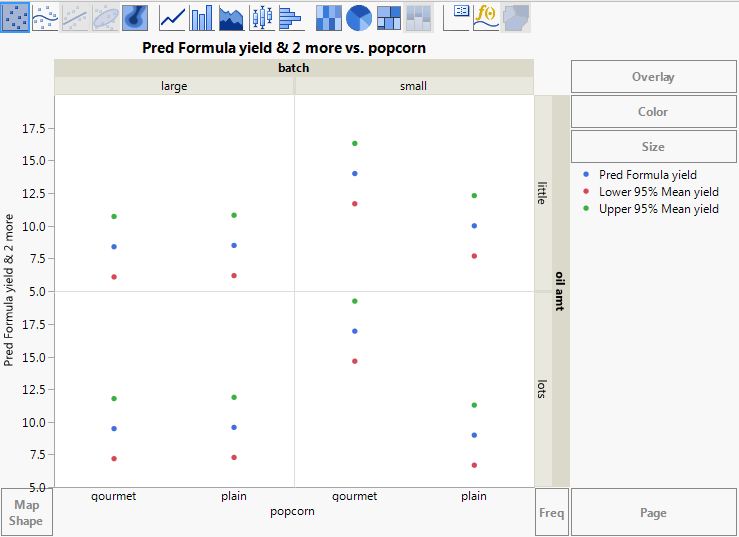Select the Heatmap icon
The height and width of the screenshot is (537, 739).
[329, 17]
